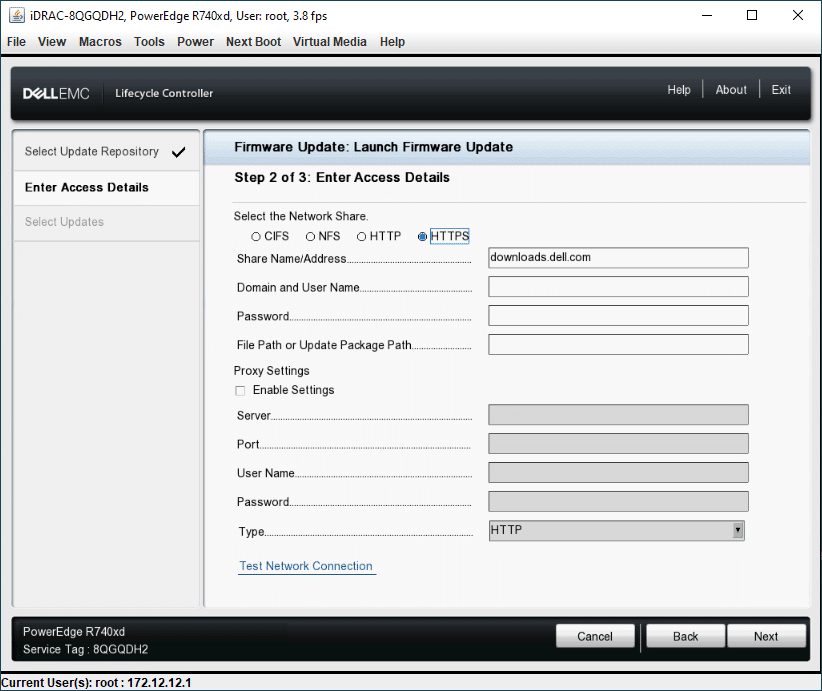Click the Proxy Settings label
This screenshot has width=822, height=691.
(x=272, y=371)
